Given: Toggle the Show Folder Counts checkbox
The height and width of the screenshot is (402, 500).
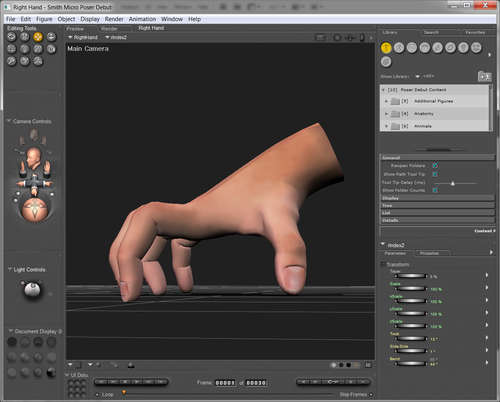Looking at the screenshot, I should point(435,190).
